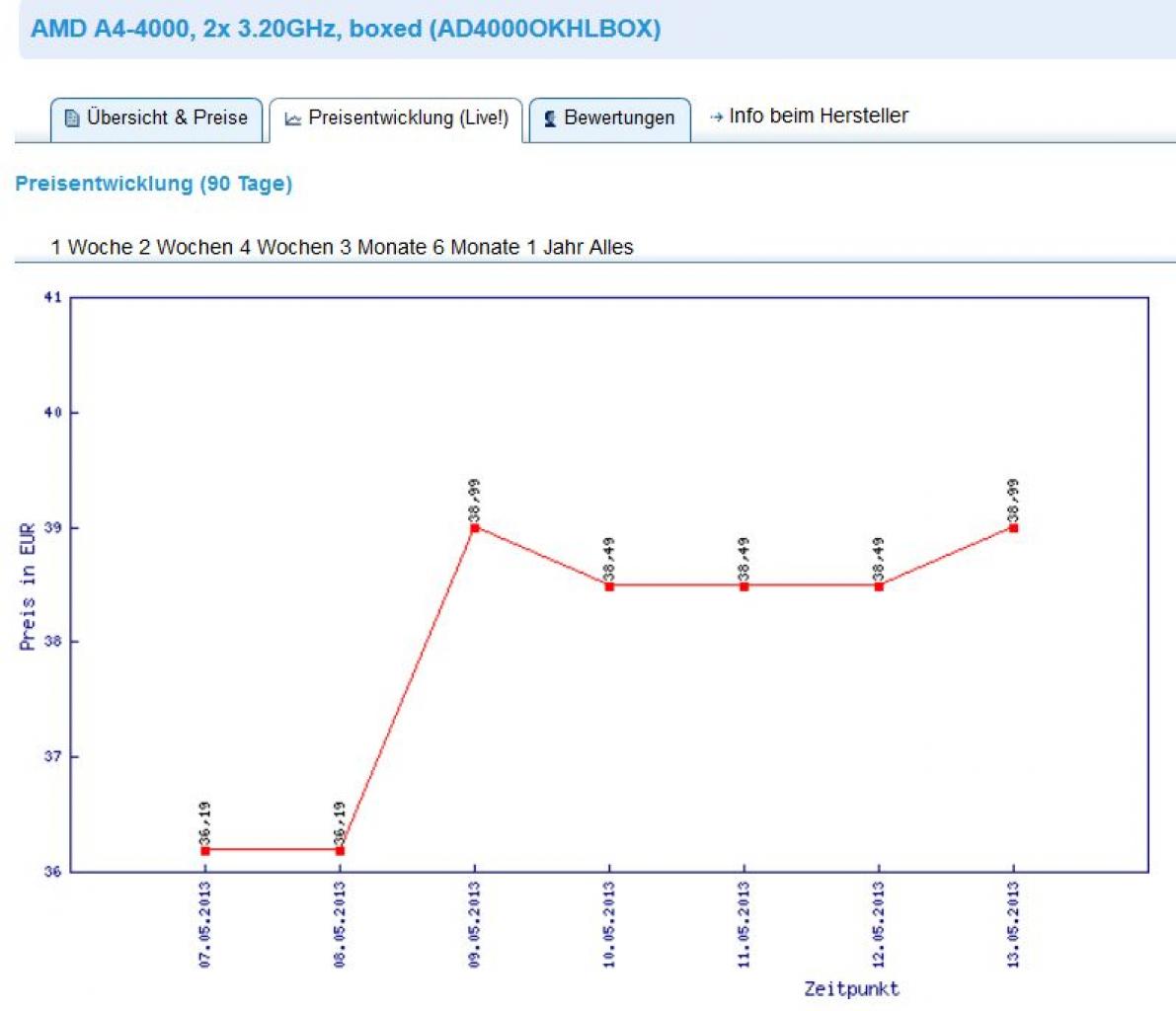Click the Preisentwicklung (90 Tage) heading
Viewport: 1176px width, 1011px height.
coord(154,184)
